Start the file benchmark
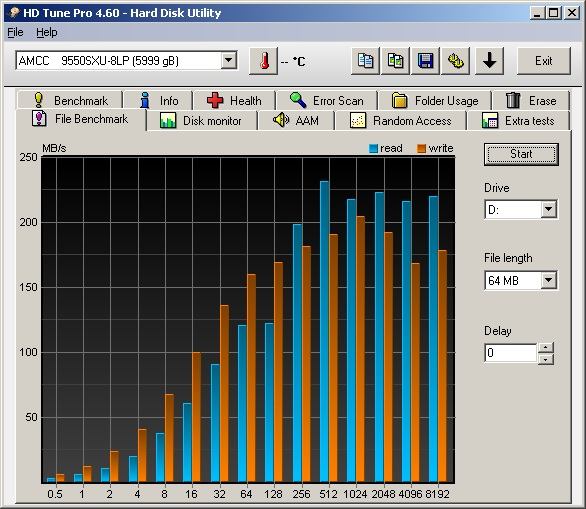 tap(521, 154)
